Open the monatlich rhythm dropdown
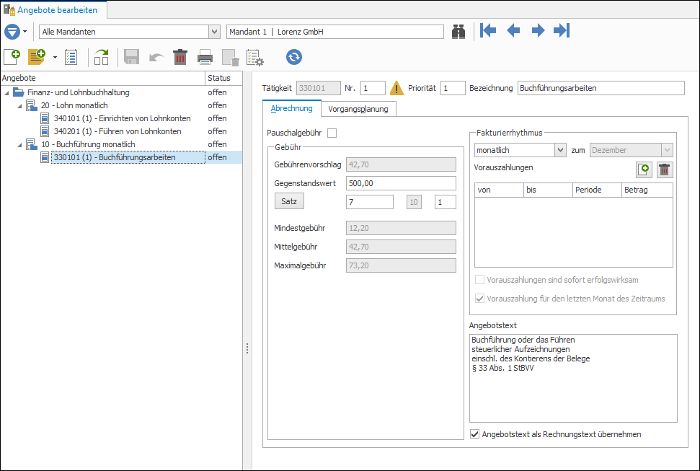 560,150
